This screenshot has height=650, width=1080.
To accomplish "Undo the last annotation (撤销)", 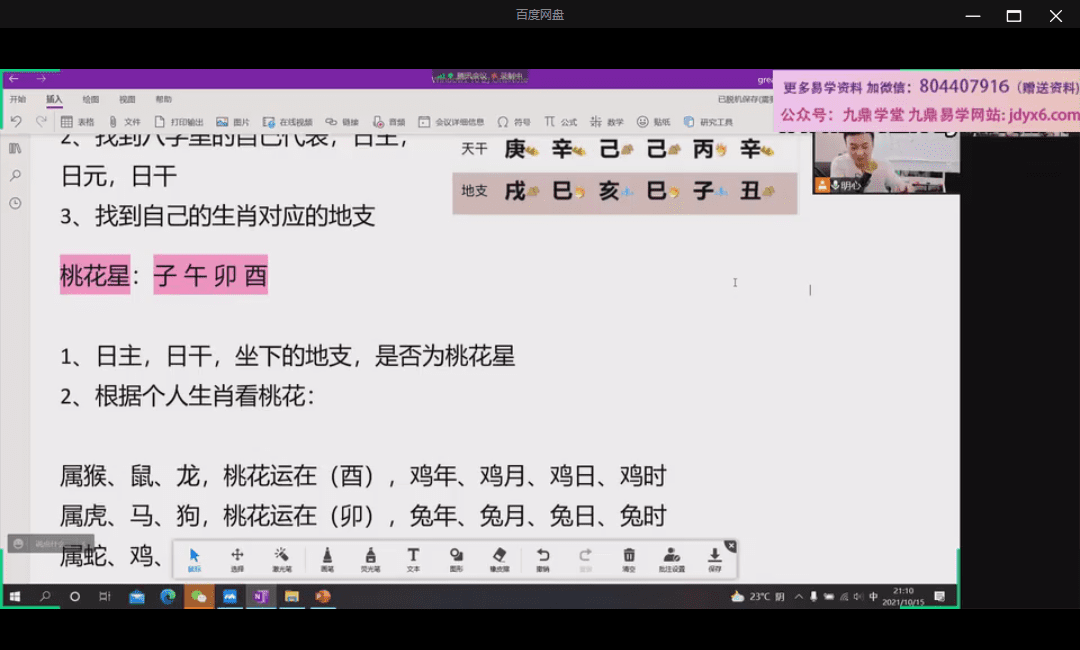I will [x=543, y=558].
